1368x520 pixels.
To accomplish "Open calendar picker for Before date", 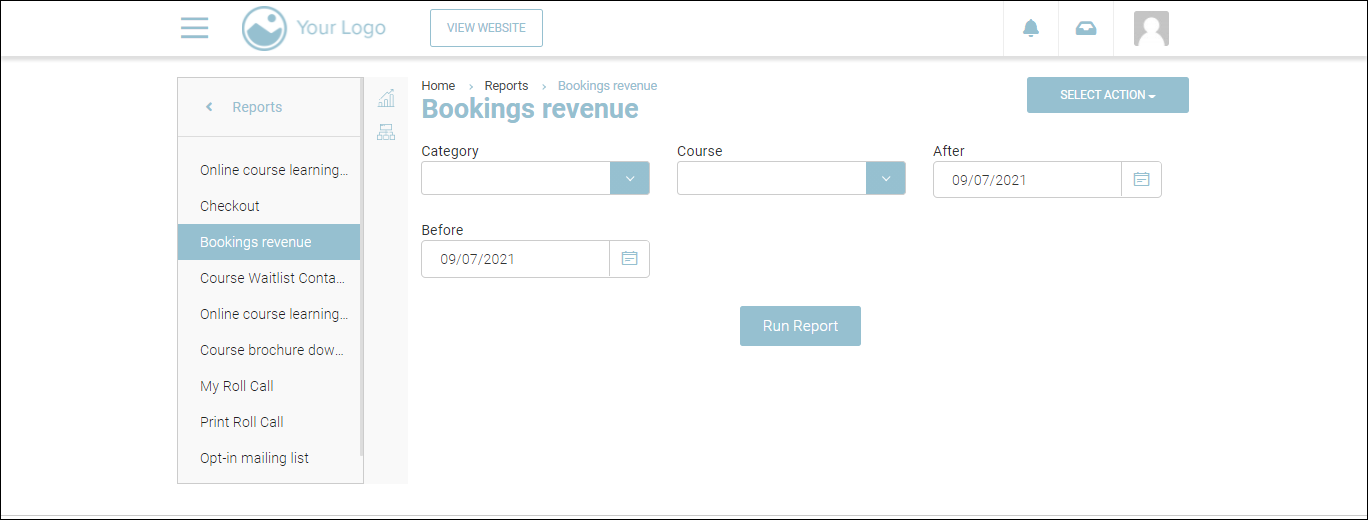I will (629, 259).
